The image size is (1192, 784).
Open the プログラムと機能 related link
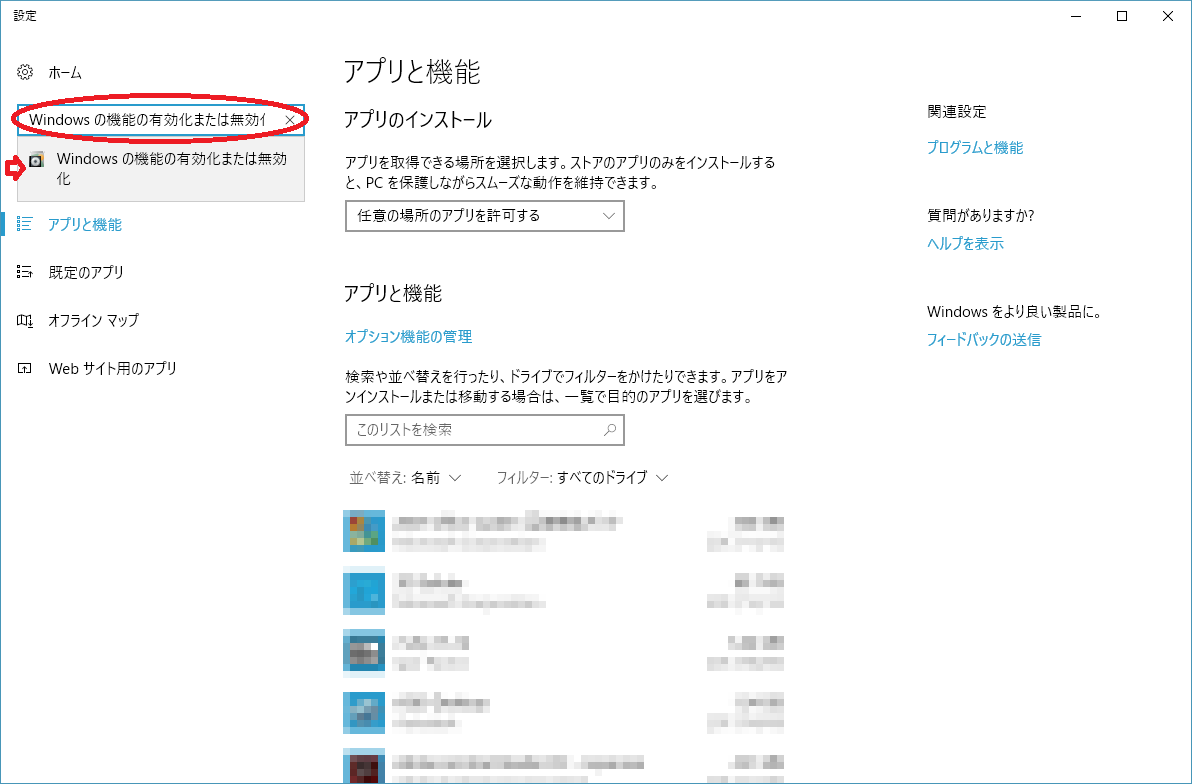pos(975,148)
